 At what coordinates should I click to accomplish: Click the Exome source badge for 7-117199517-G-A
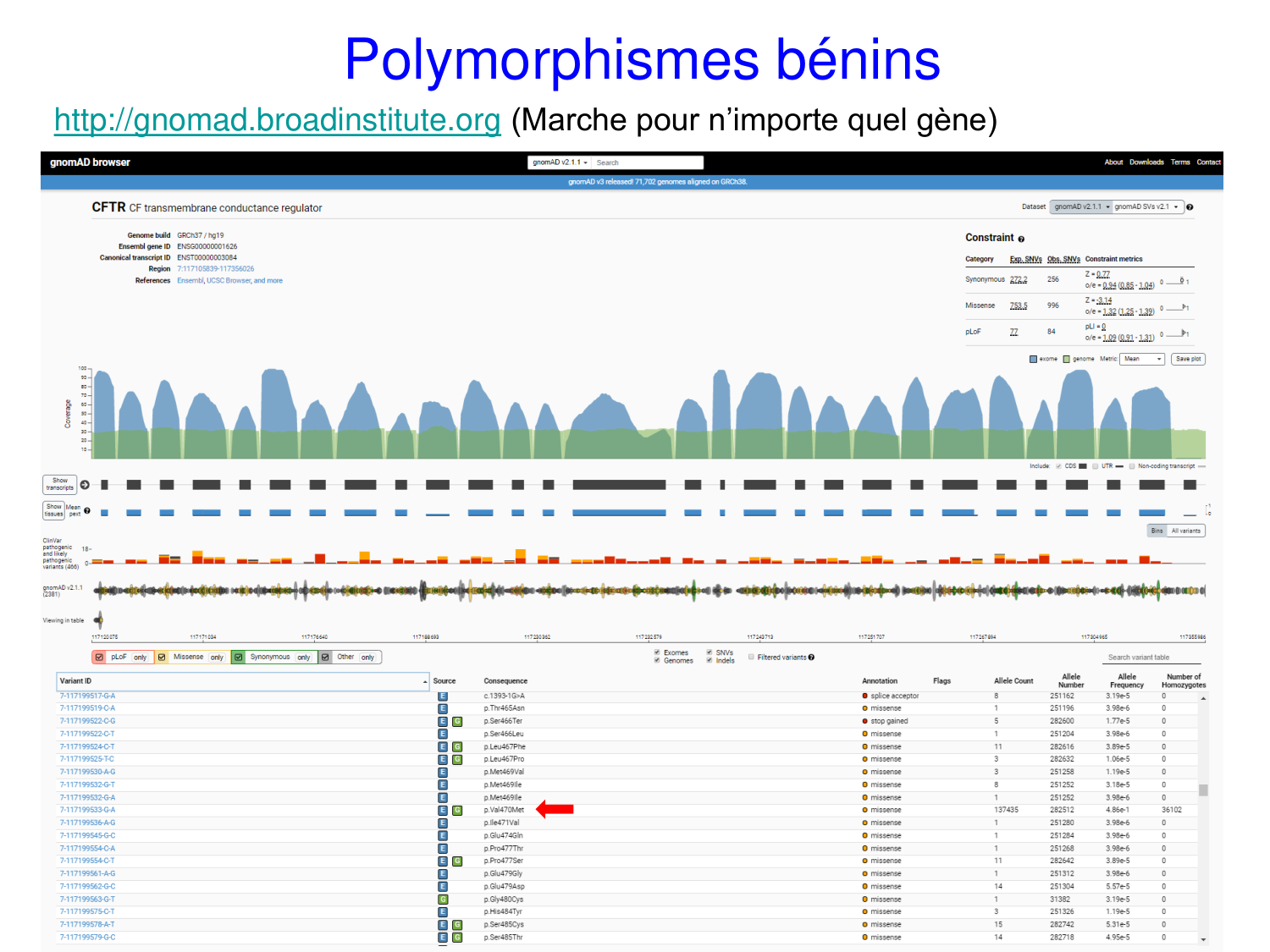442,696
